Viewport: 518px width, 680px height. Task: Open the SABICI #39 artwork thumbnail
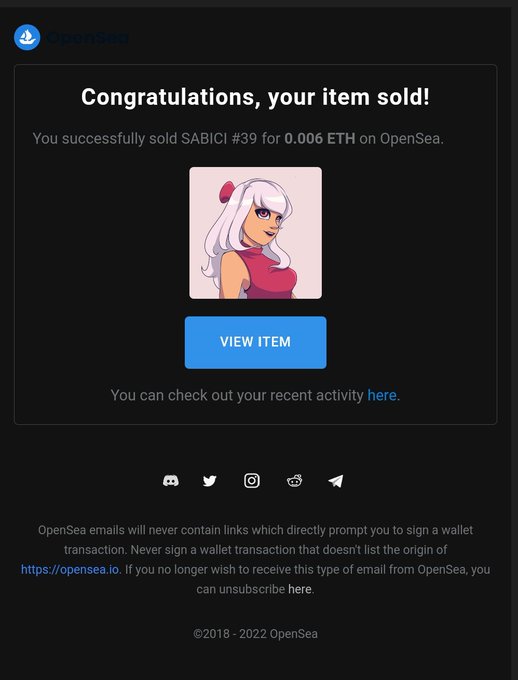256,233
